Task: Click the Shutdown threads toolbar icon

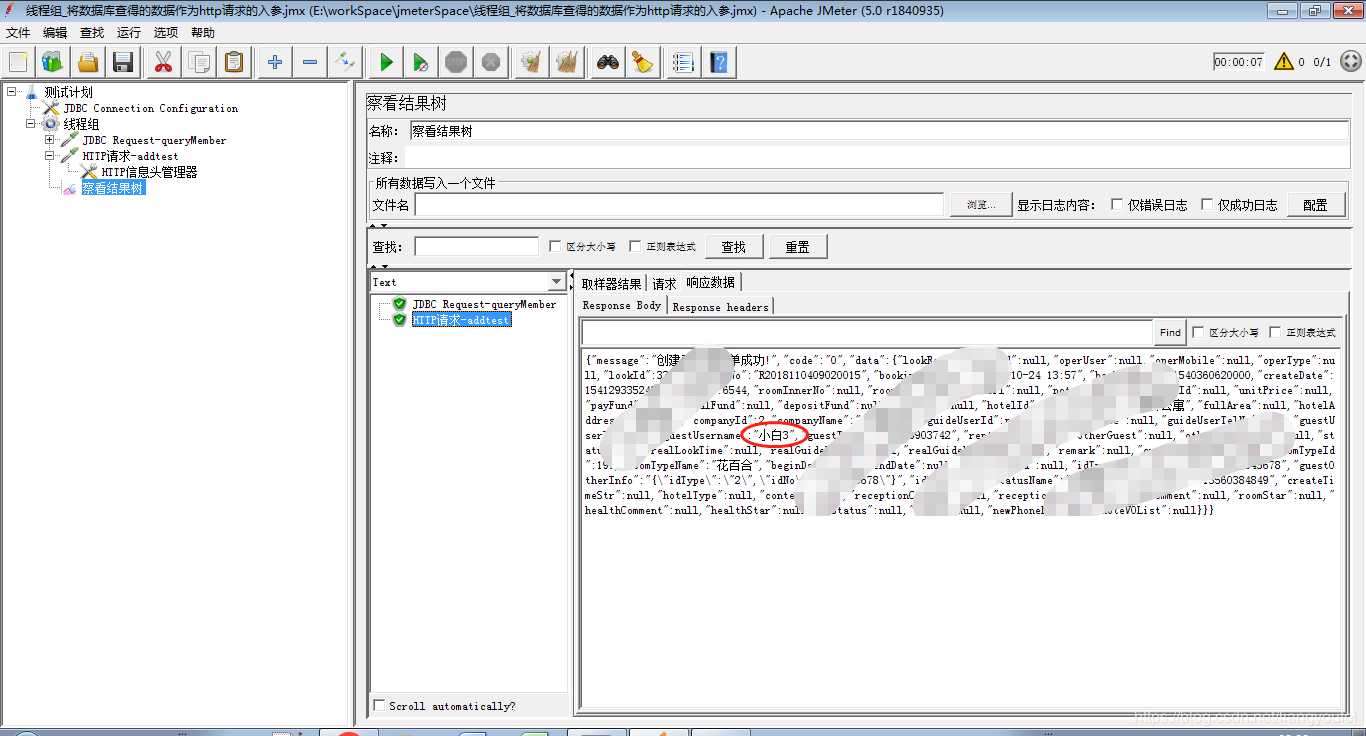Action: tap(490, 63)
